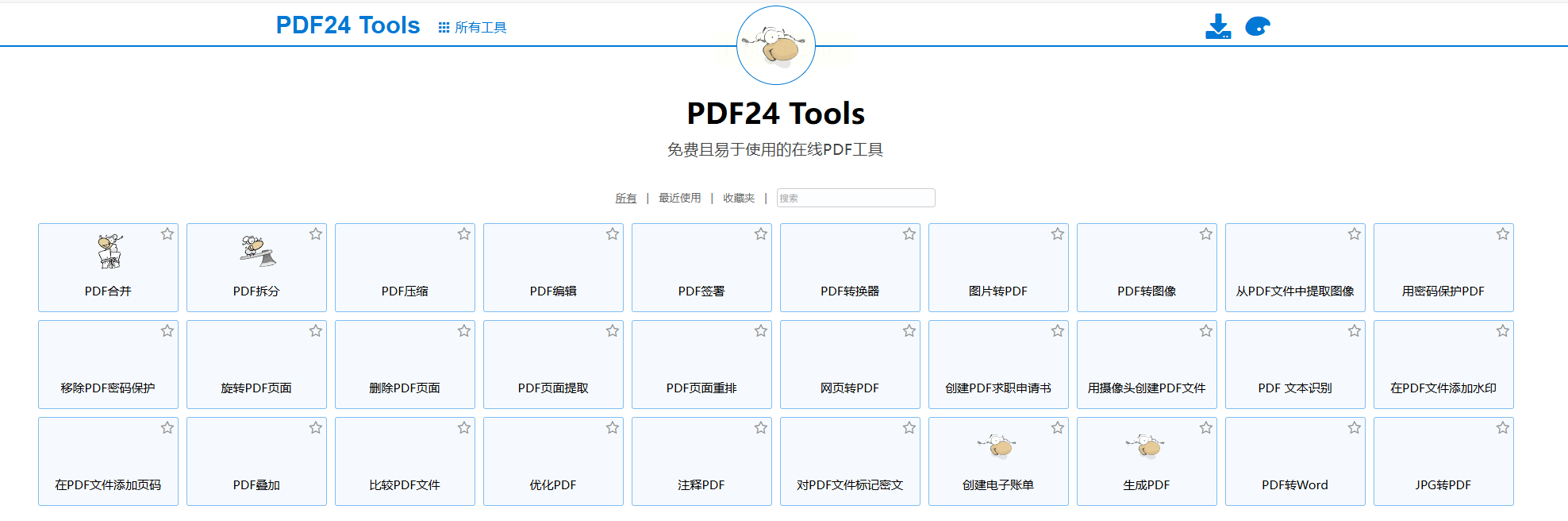The image size is (1568, 521).
Task: Open the PDF压缩 tool
Action: 405,268
